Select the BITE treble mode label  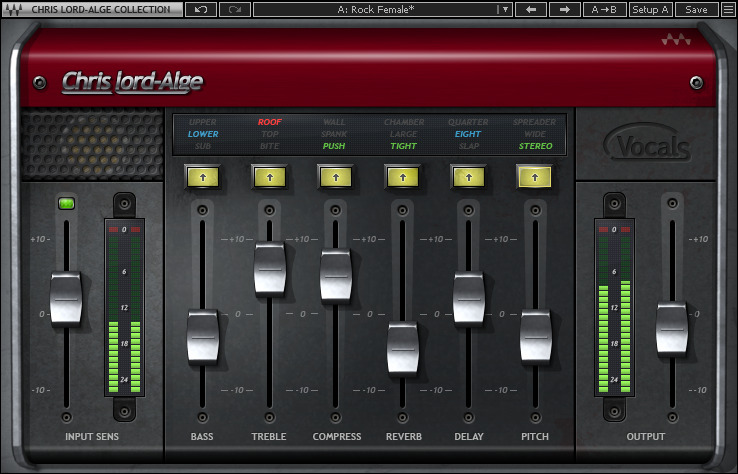pyautogui.click(x=270, y=146)
